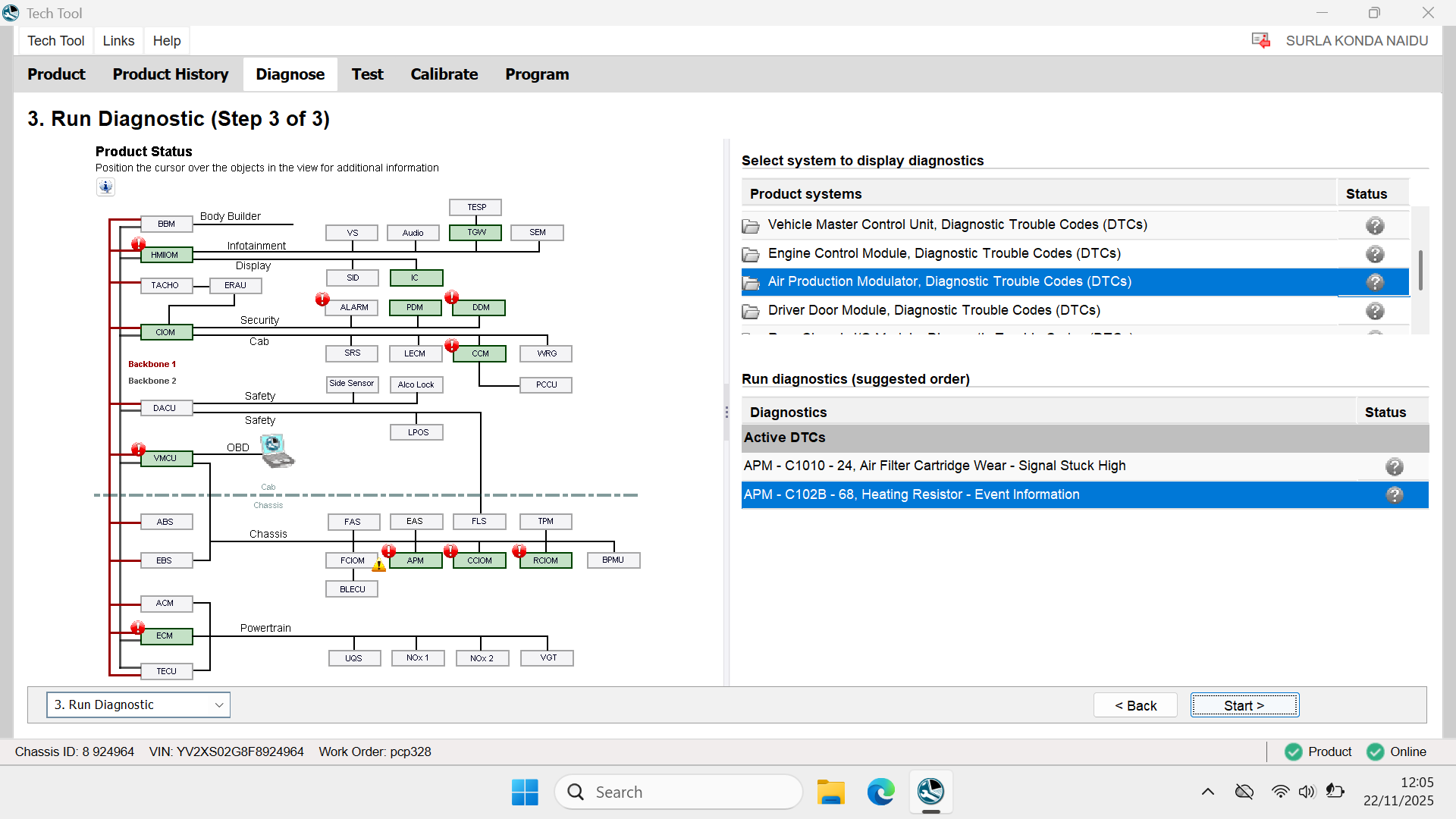1456x819 pixels.
Task: Click the red alert icon on VMCU
Action: tap(138, 450)
